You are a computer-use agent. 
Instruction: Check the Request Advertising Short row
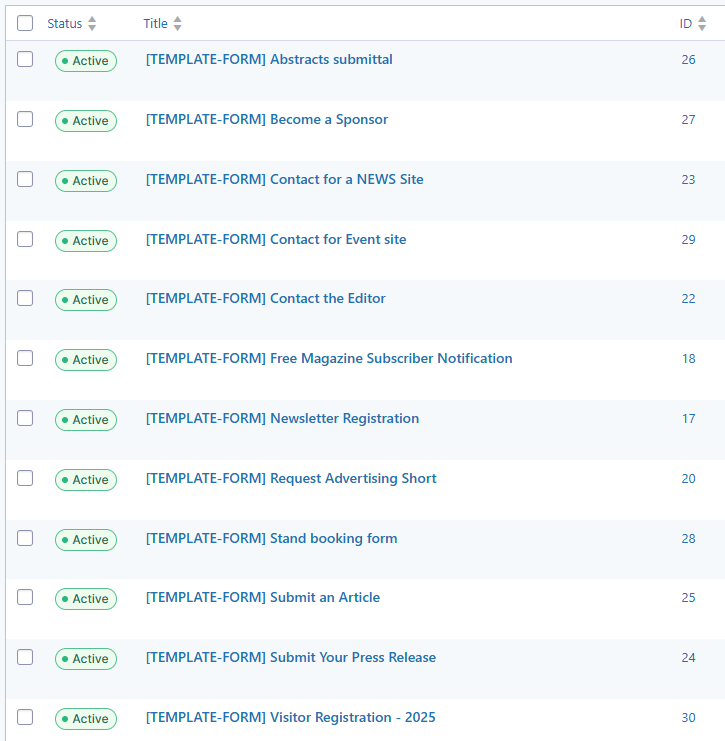[25, 479]
